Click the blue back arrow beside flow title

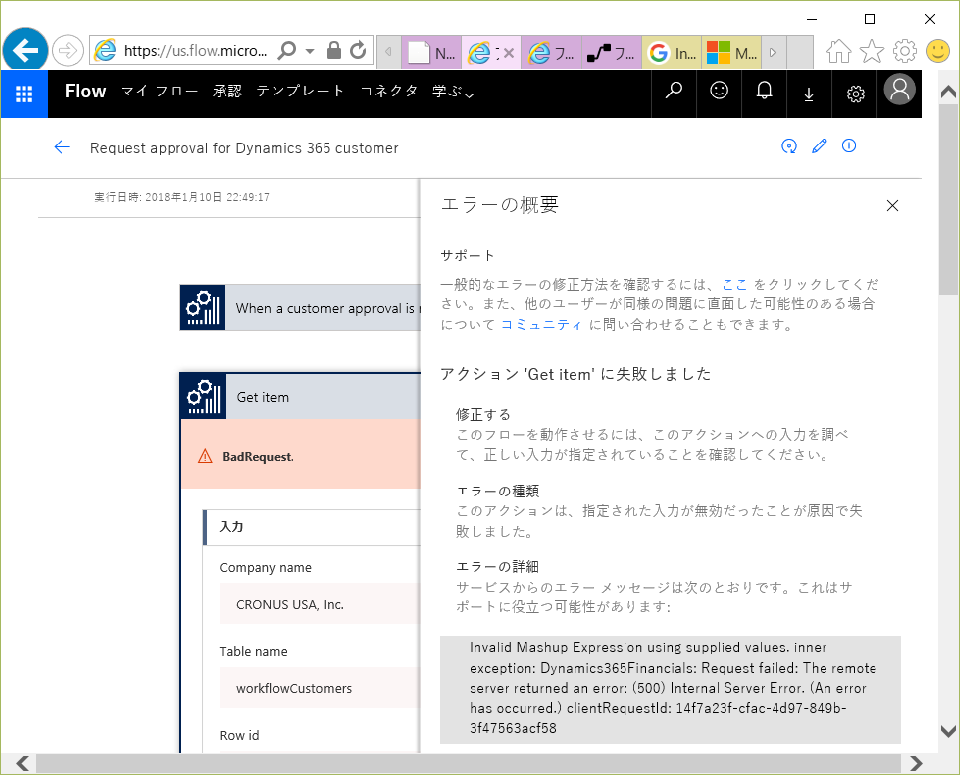tap(62, 147)
